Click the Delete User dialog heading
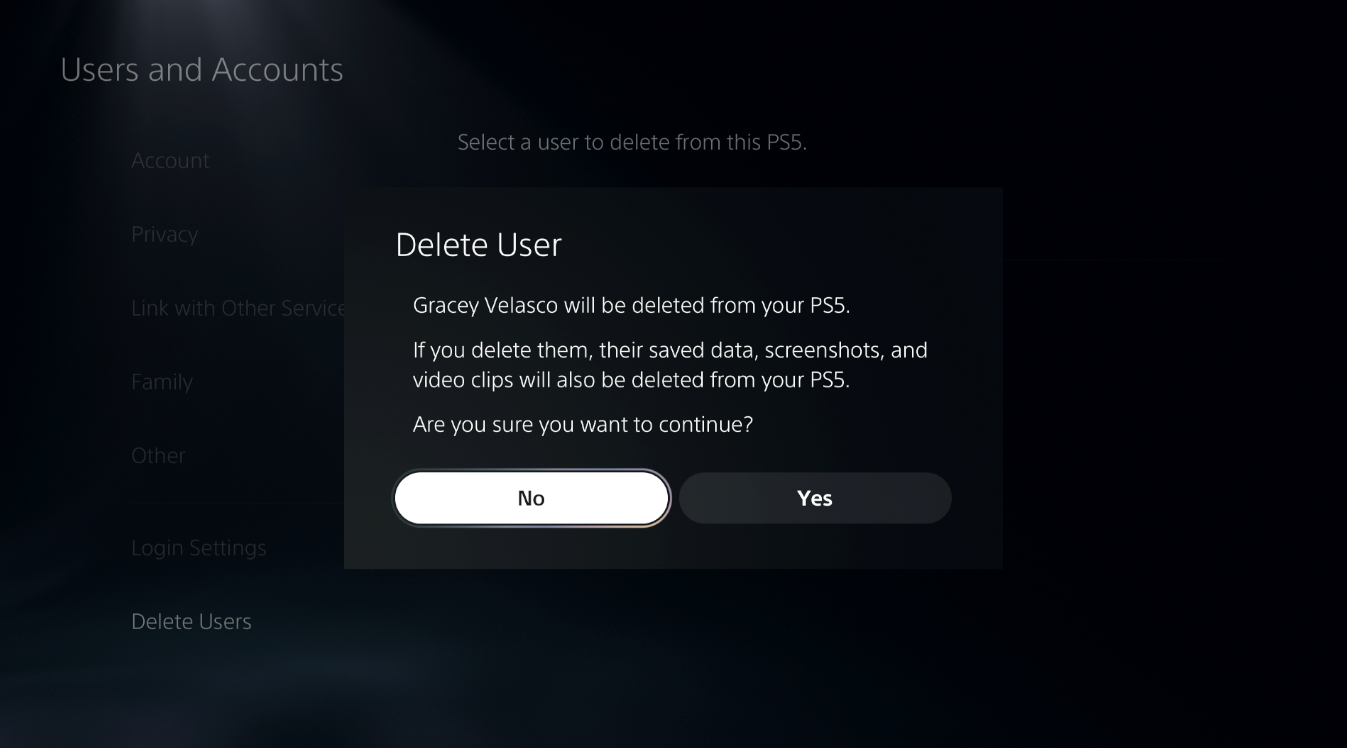Image resolution: width=1347 pixels, height=748 pixels. click(479, 244)
